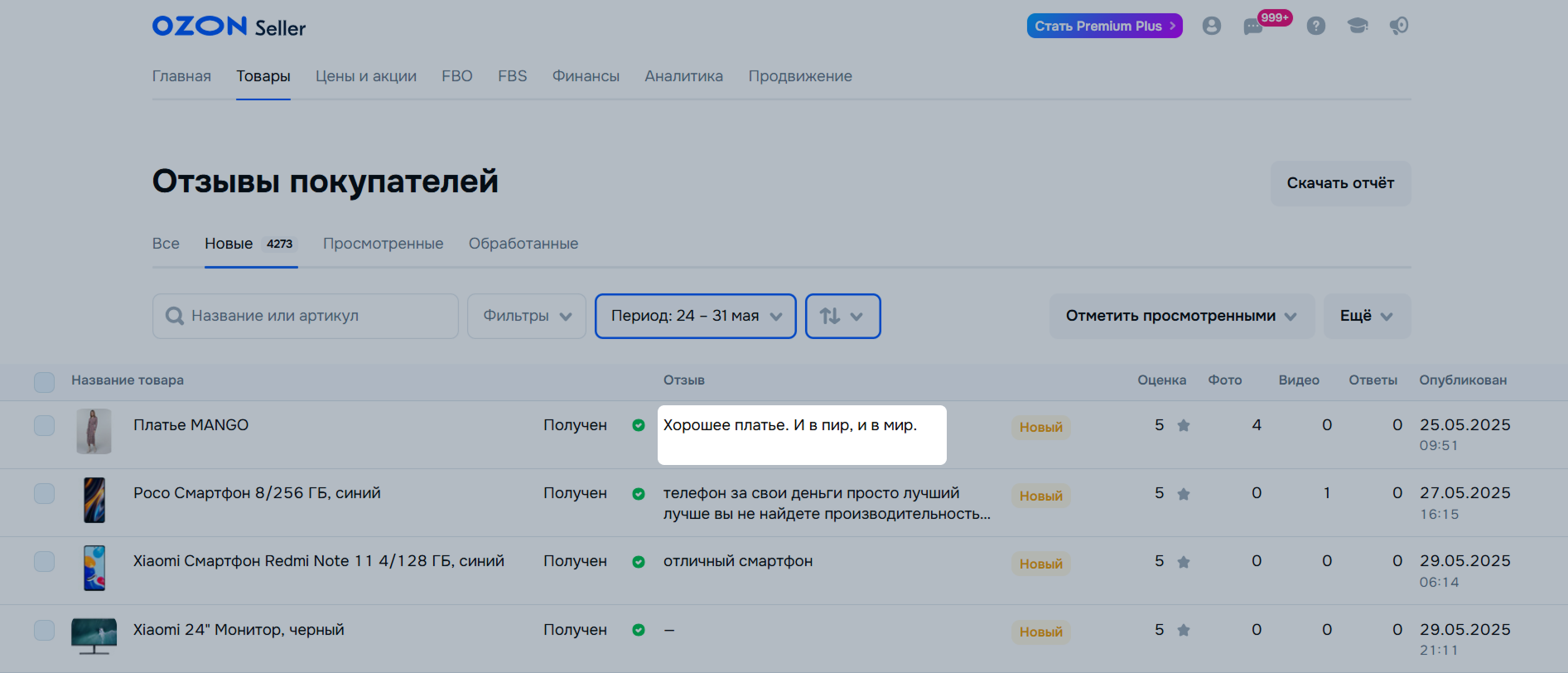Open the FBS menu item
Viewport: 1568px width, 673px height.
[513, 76]
